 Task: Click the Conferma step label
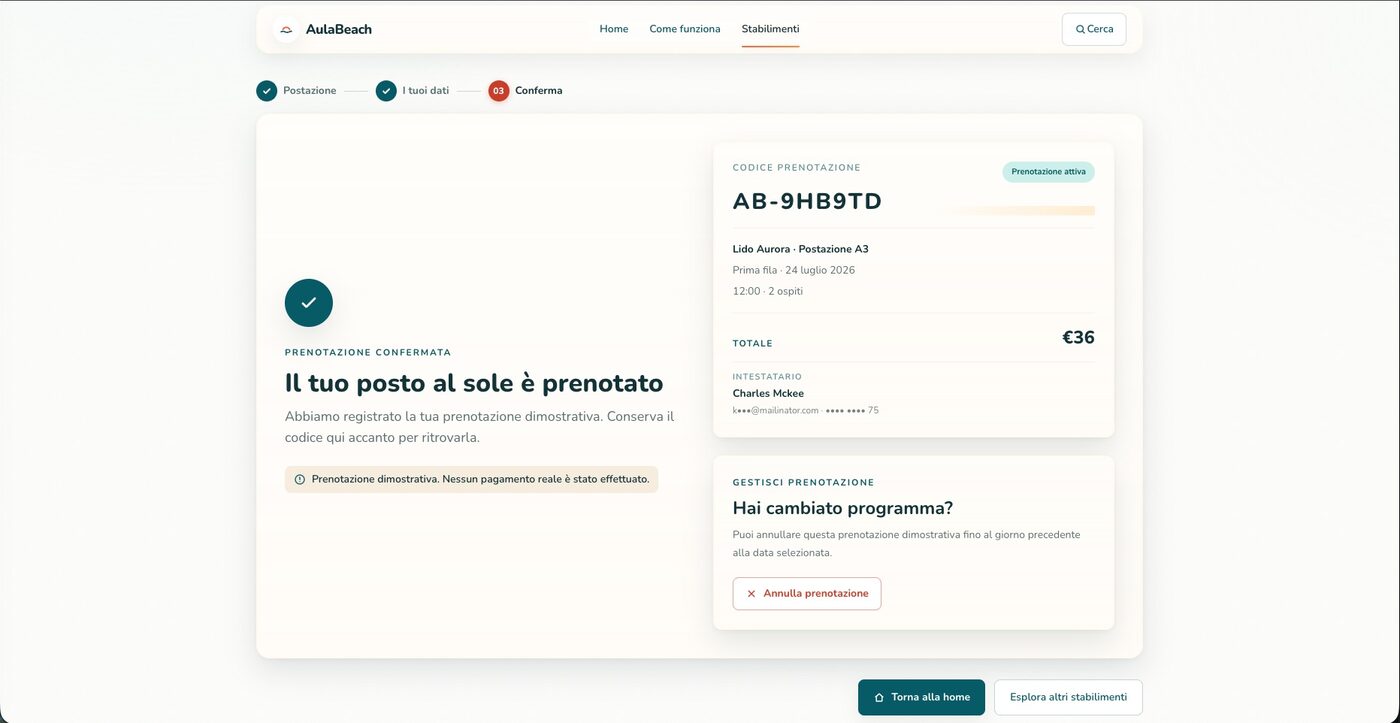tap(539, 91)
